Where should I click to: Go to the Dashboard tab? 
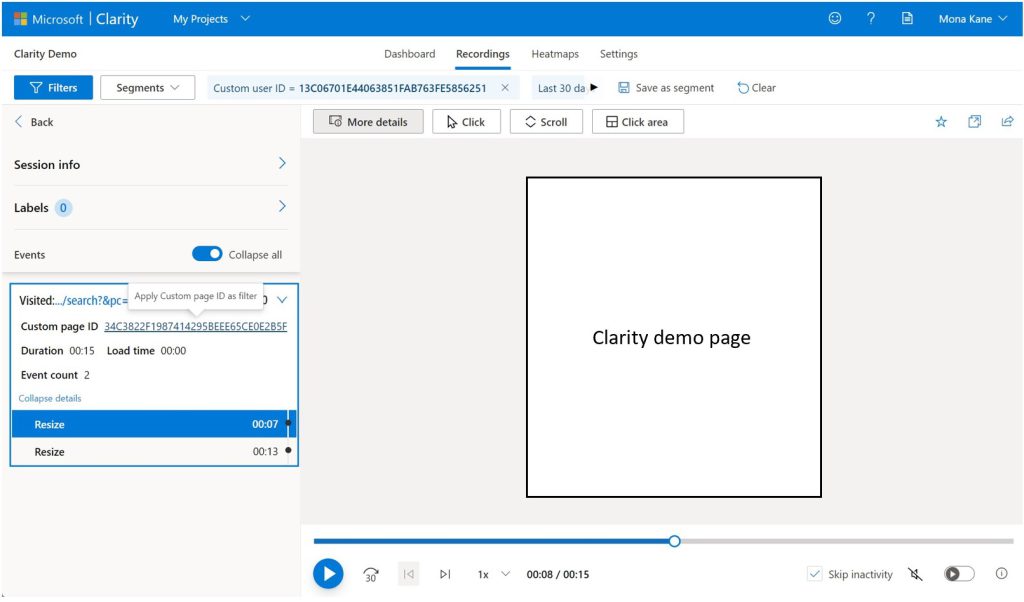pyautogui.click(x=409, y=54)
